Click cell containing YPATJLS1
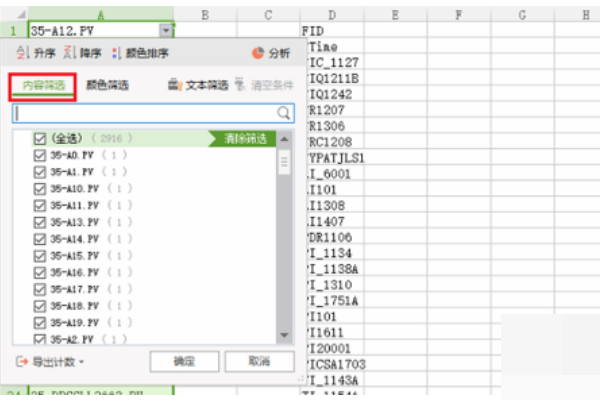This screenshot has width=600, height=400. pos(336,158)
